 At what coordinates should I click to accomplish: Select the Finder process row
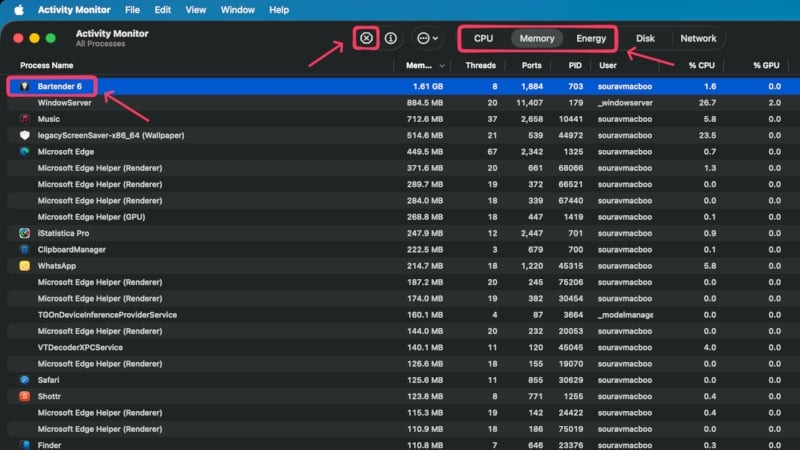403,445
